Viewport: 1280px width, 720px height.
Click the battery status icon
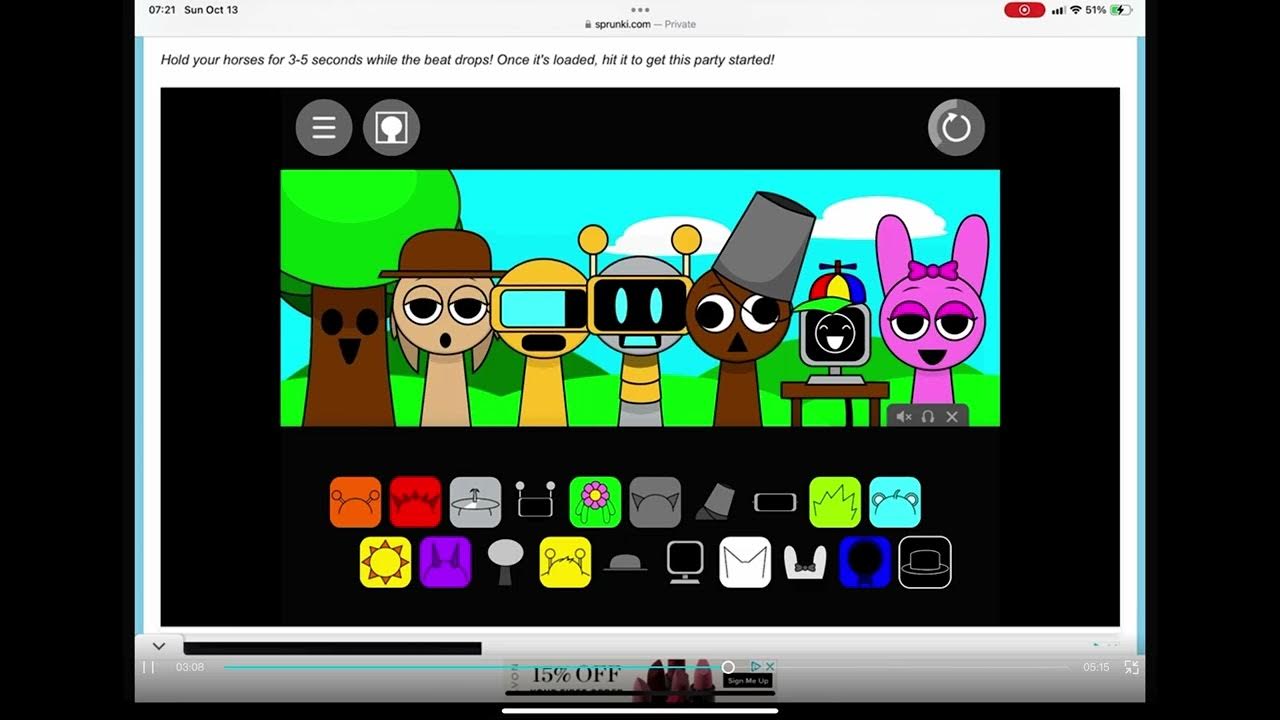pos(1120,10)
